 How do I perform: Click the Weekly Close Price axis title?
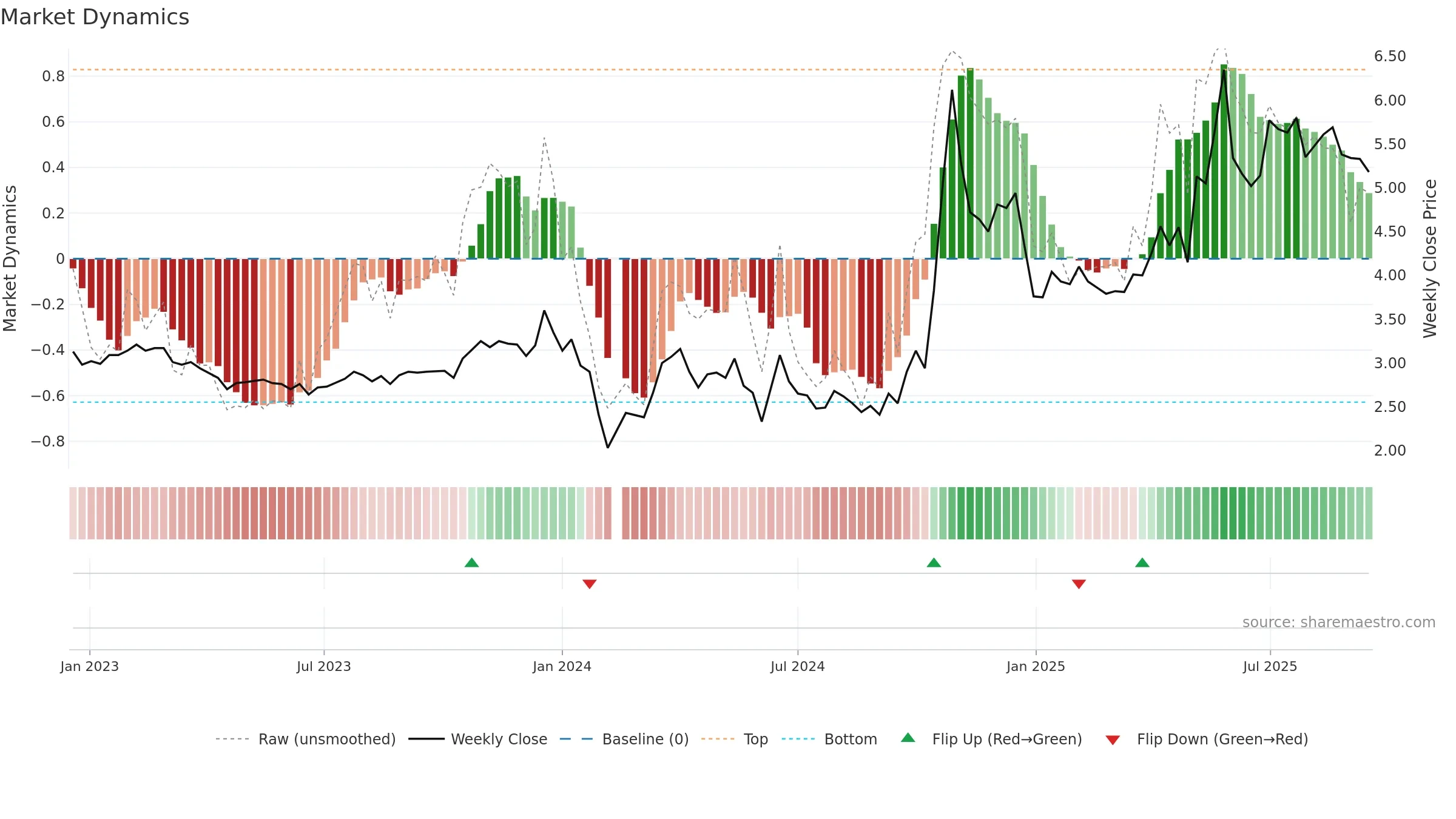[x=1431, y=258]
